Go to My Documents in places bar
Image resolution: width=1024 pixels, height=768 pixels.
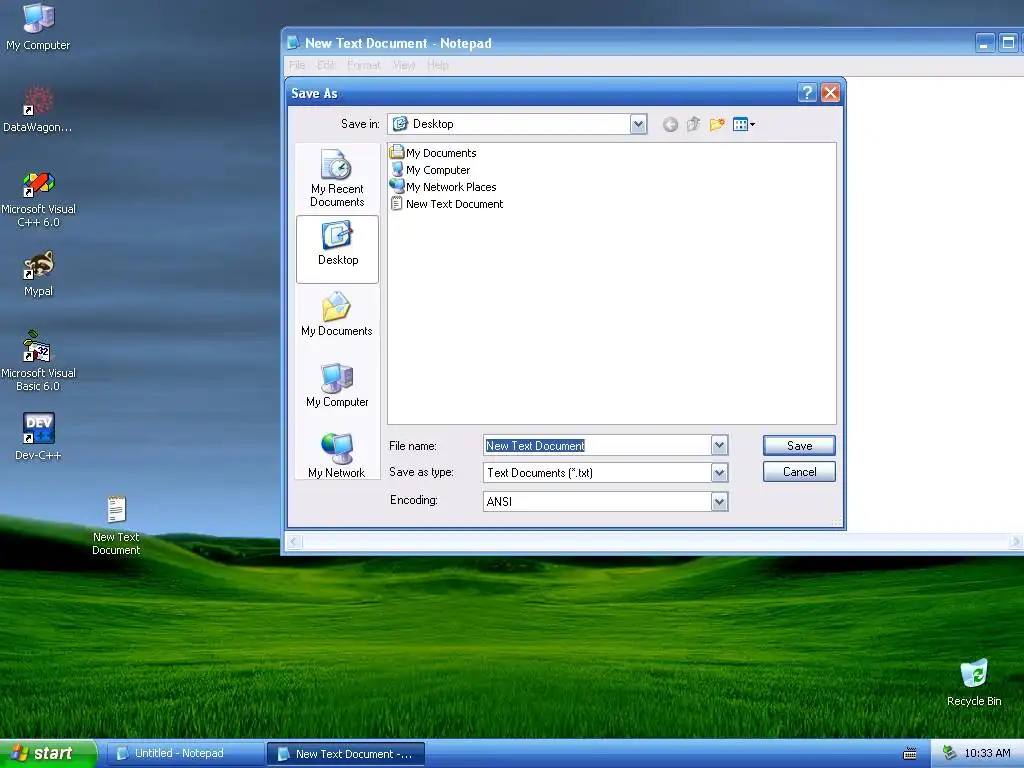click(x=337, y=314)
